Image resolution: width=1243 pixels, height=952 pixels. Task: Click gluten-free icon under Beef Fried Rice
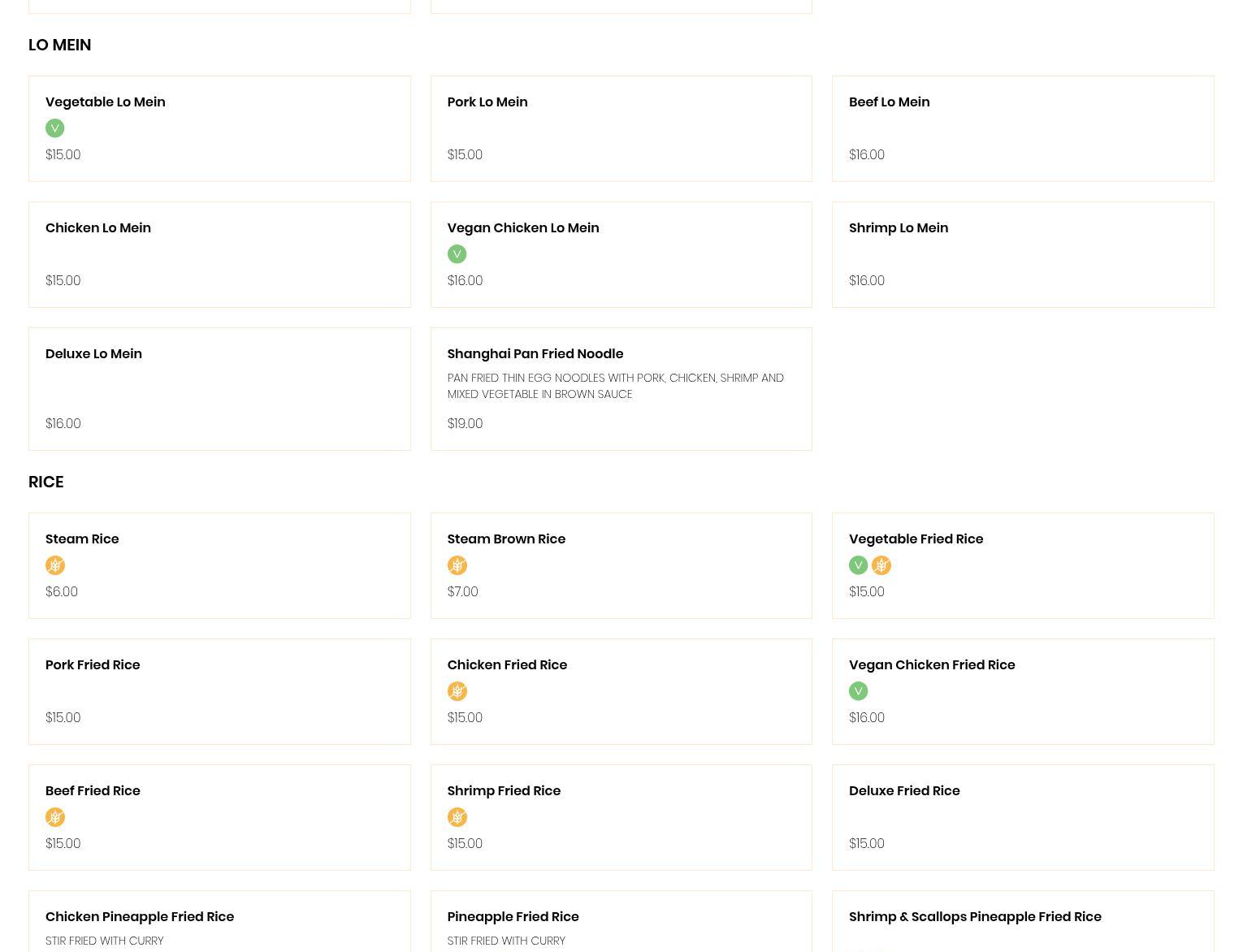(55, 817)
